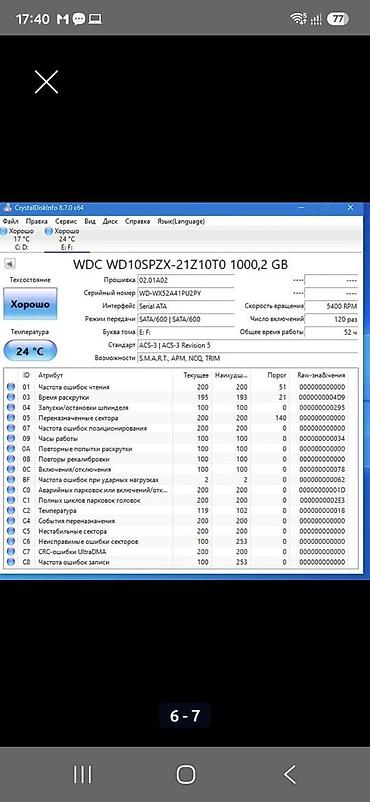Click the ACS-3 Revision 5 standard field
The image size is (370, 802).
tap(248, 345)
